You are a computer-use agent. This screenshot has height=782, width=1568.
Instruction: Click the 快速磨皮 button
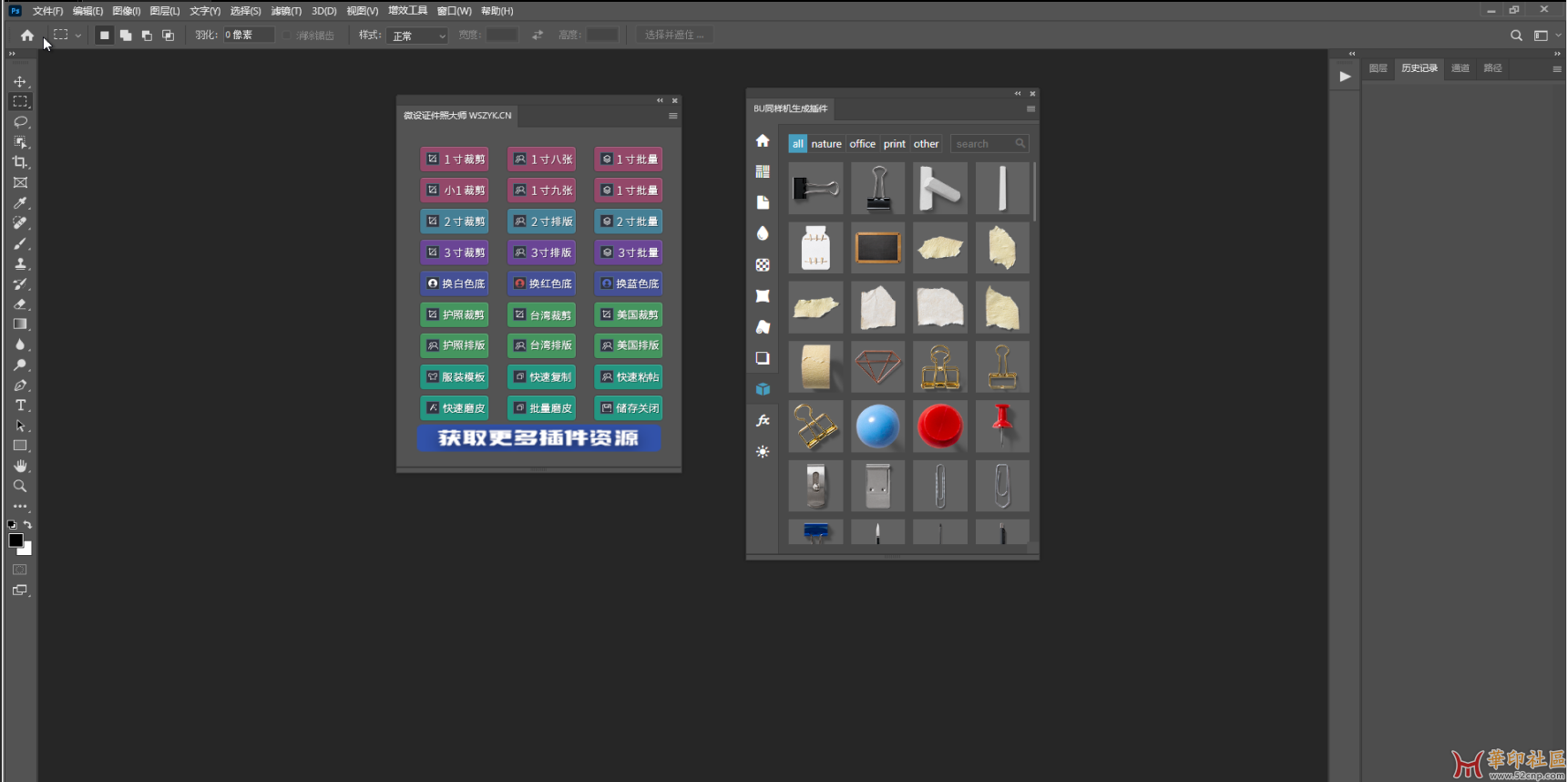(455, 407)
